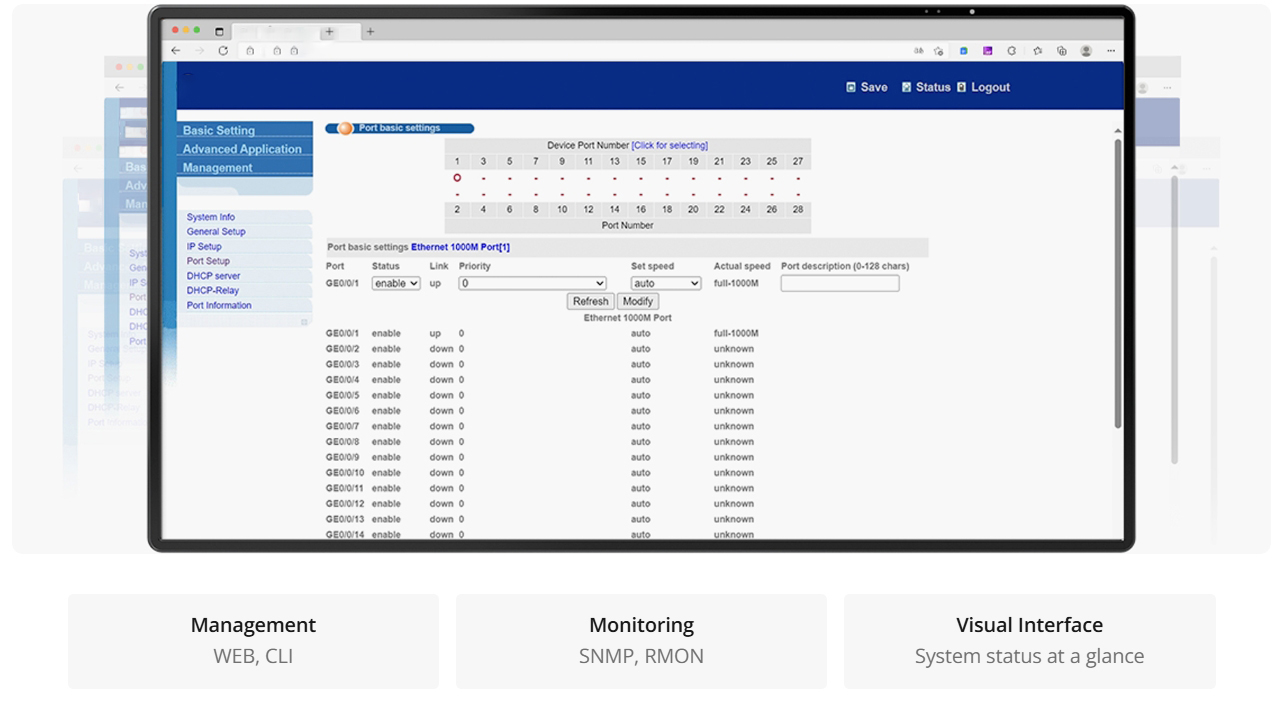Open the browser three-dot menu

(1110, 50)
